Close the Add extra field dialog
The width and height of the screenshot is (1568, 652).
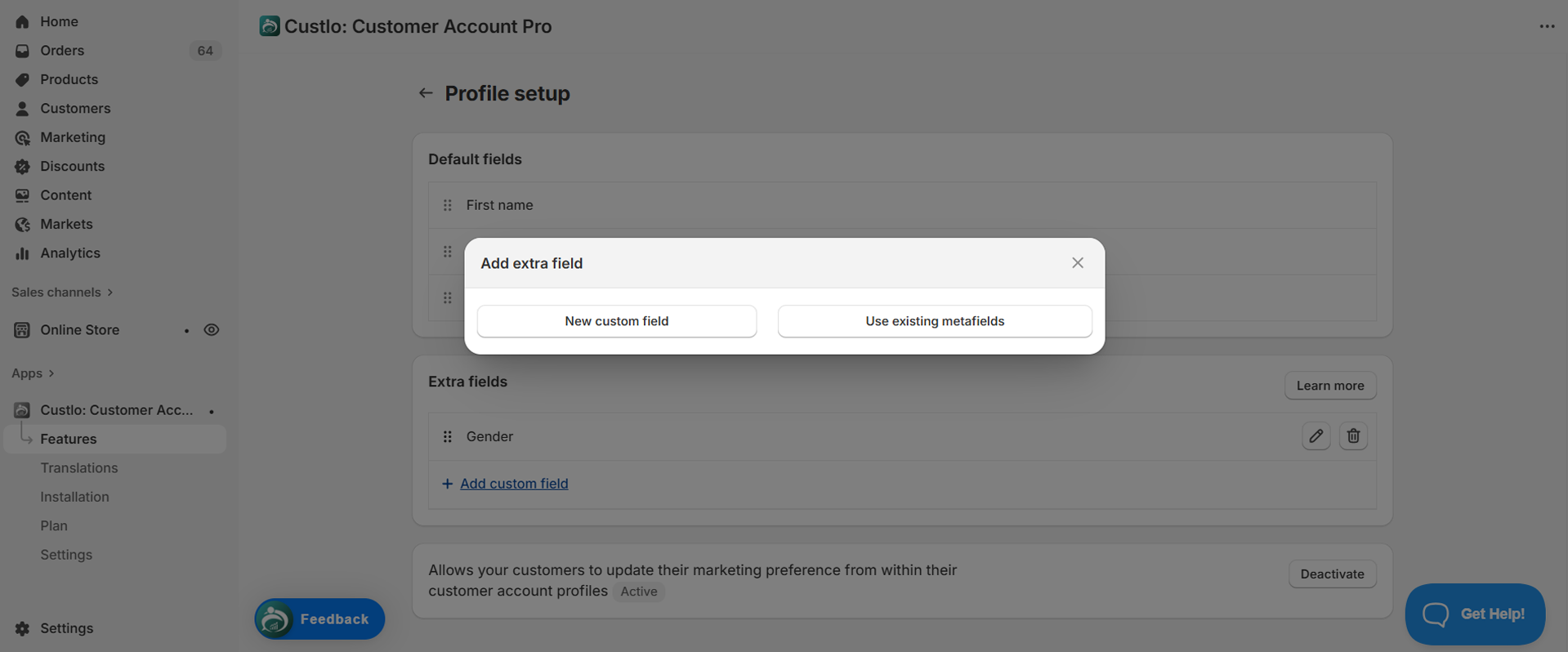click(x=1078, y=263)
